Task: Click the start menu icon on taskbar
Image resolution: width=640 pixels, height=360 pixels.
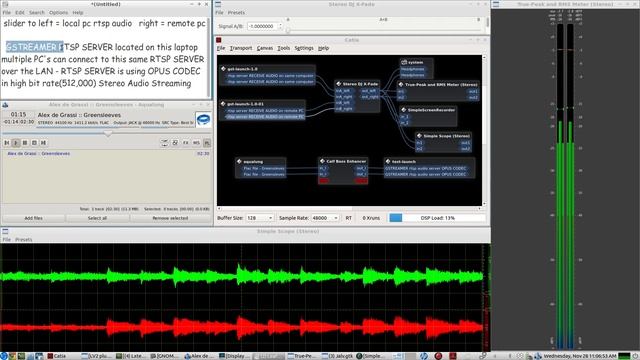Action: (x=4, y=356)
